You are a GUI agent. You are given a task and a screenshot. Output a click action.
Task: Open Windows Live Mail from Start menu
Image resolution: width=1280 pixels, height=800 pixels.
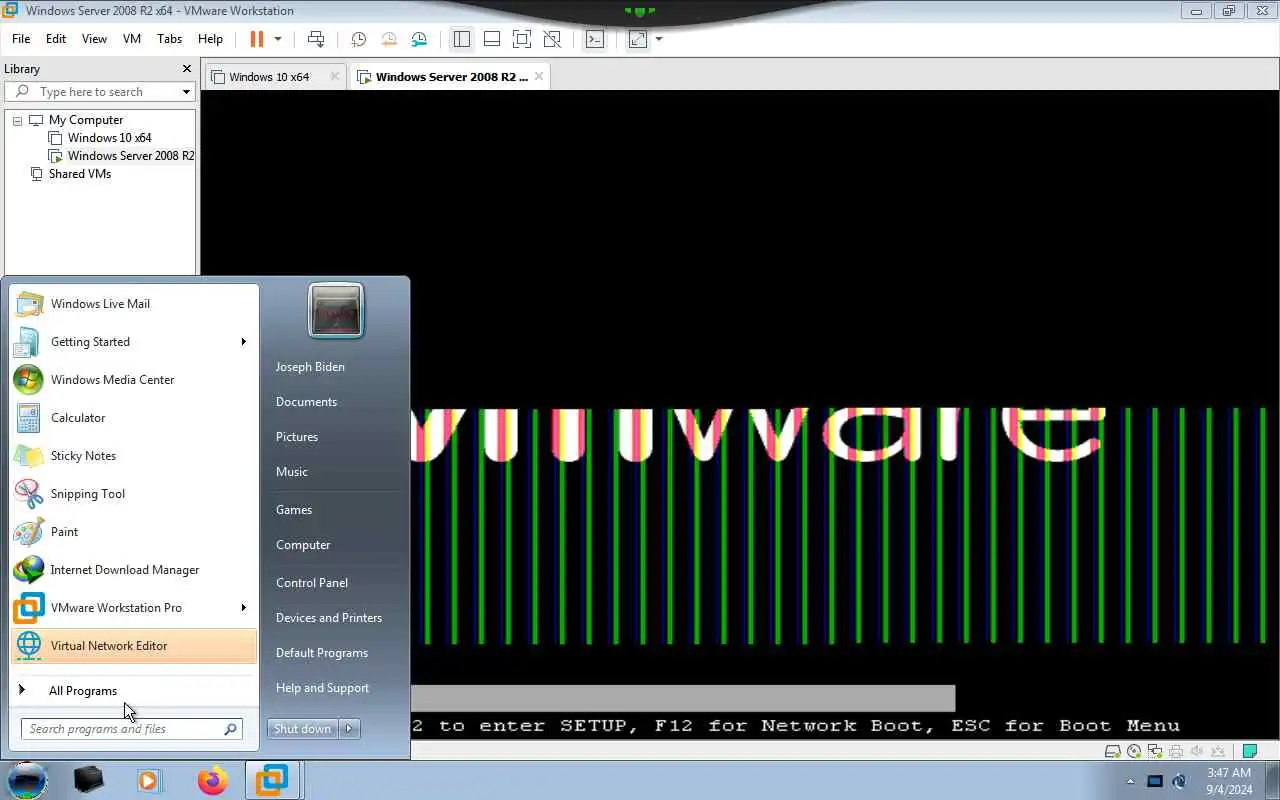(134, 304)
